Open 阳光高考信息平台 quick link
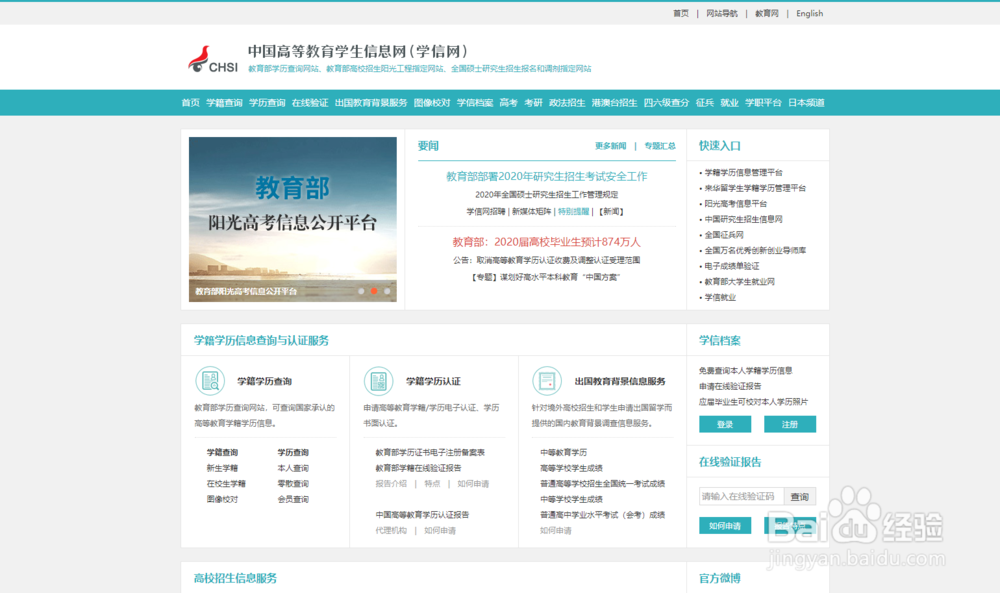Screen dimensions: 1000x593 click(x=735, y=203)
